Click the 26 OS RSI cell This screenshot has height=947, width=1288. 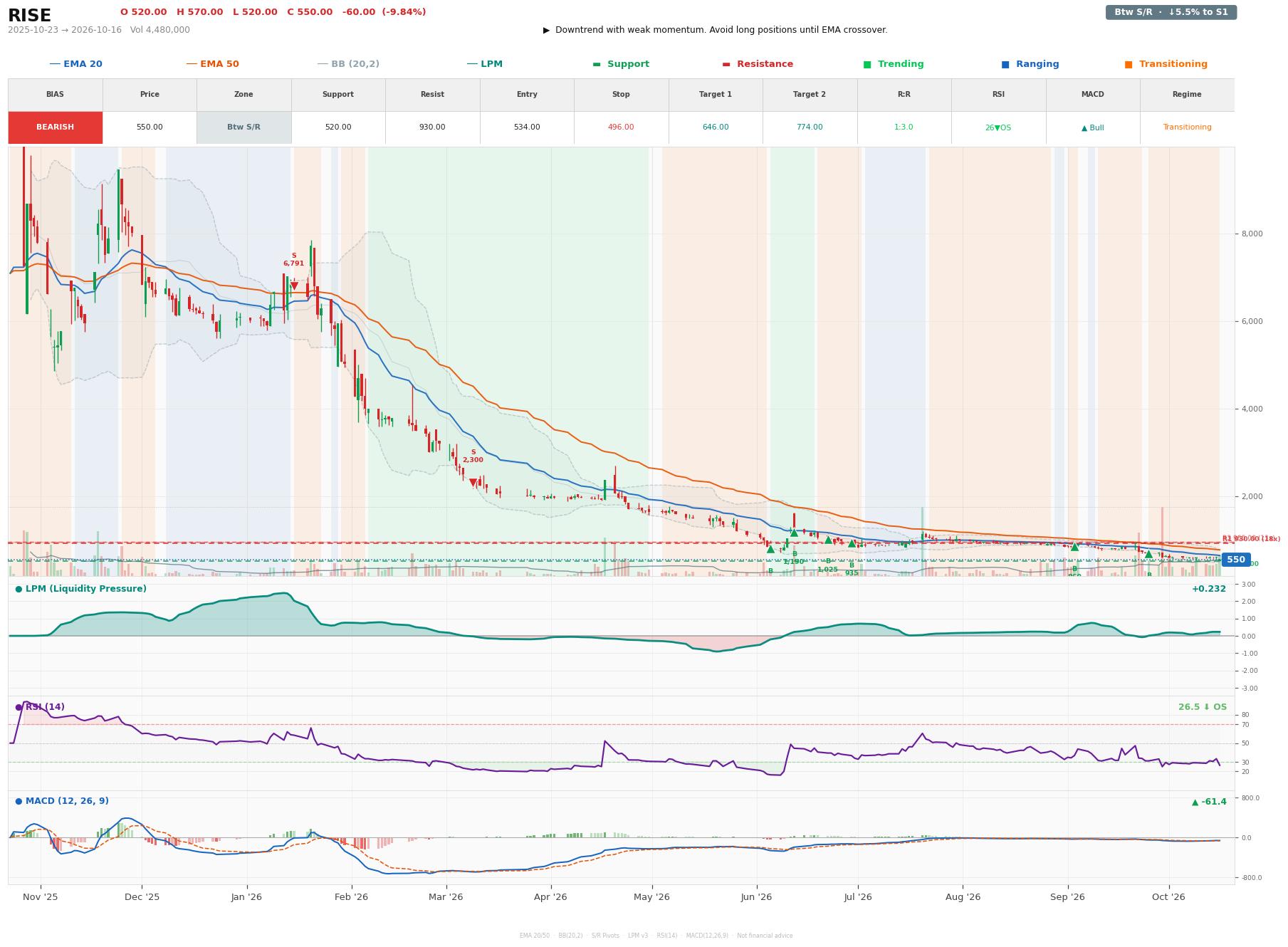[998, 127]
